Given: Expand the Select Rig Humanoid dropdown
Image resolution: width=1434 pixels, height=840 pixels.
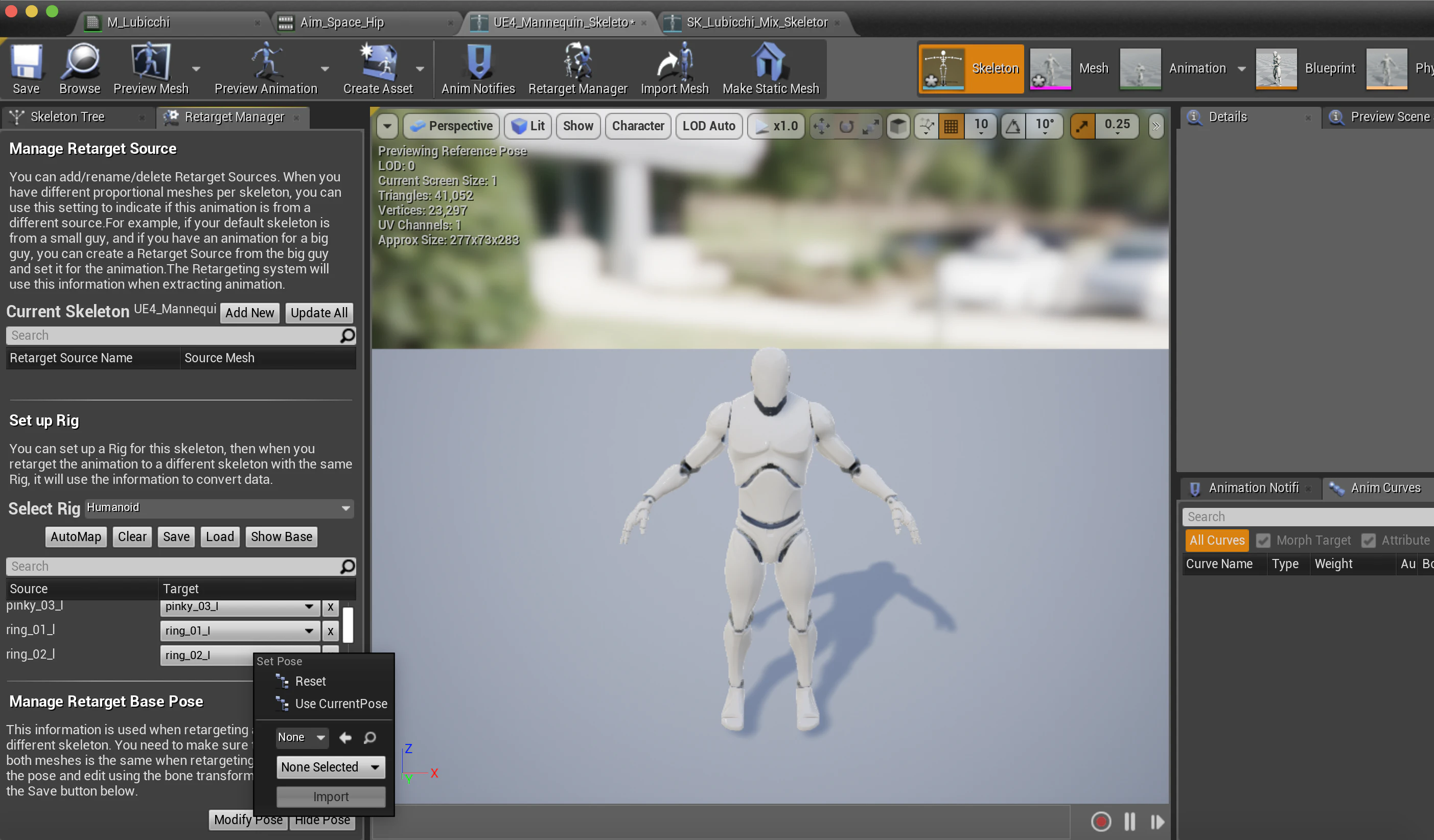Looking at the screenshot, I should 219,508.
